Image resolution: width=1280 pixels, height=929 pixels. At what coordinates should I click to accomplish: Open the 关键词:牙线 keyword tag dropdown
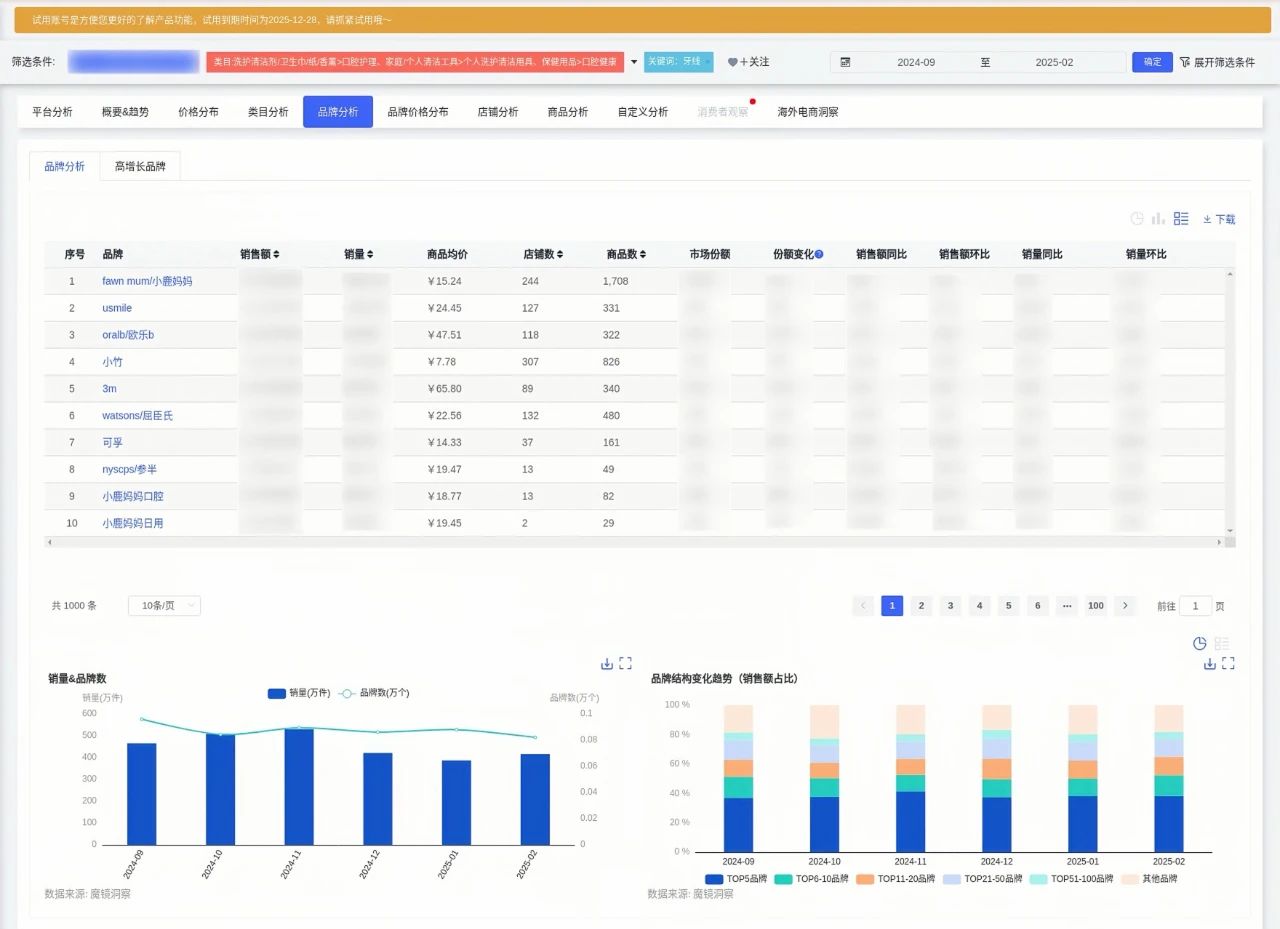[x=678, y=62]
